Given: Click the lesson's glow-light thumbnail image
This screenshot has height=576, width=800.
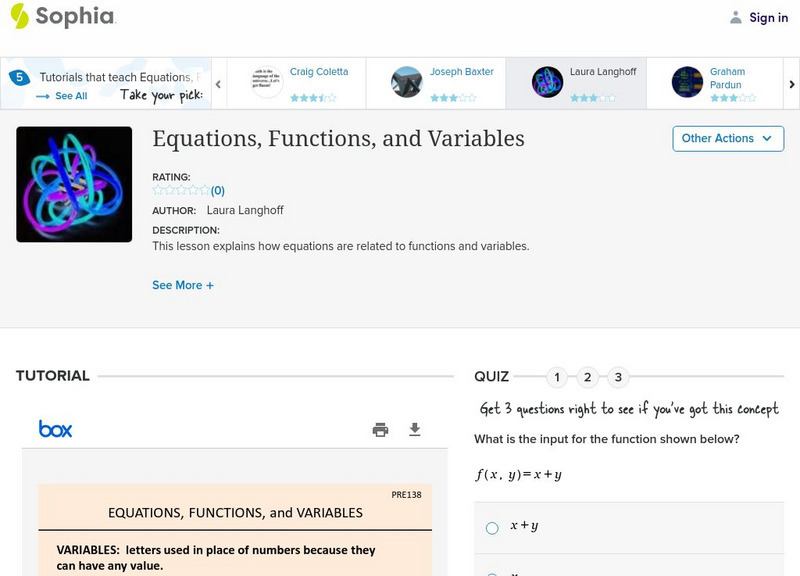Looking at the screenshot, I should pos(74,184).
